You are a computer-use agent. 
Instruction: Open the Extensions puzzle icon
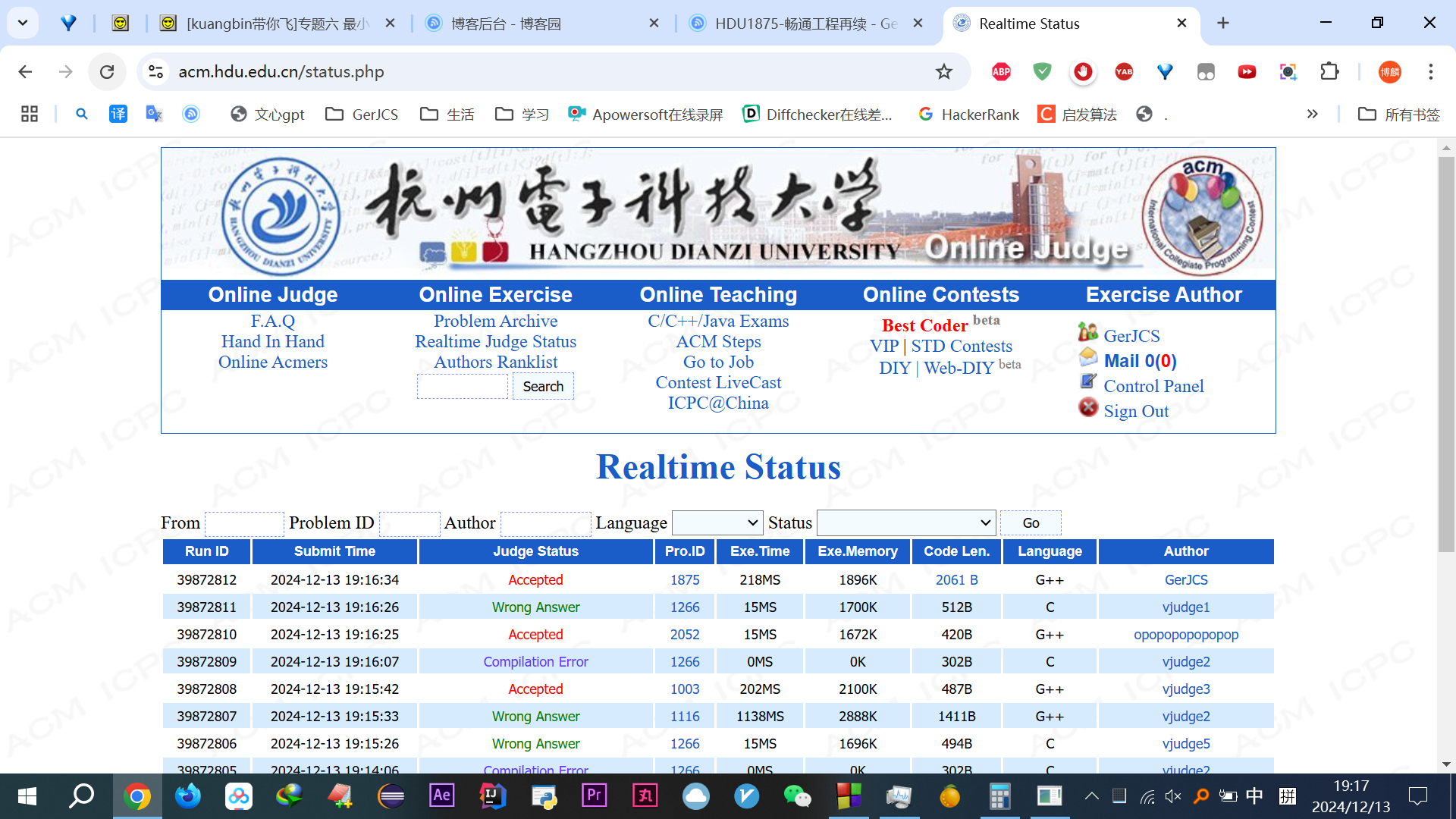1329,72
